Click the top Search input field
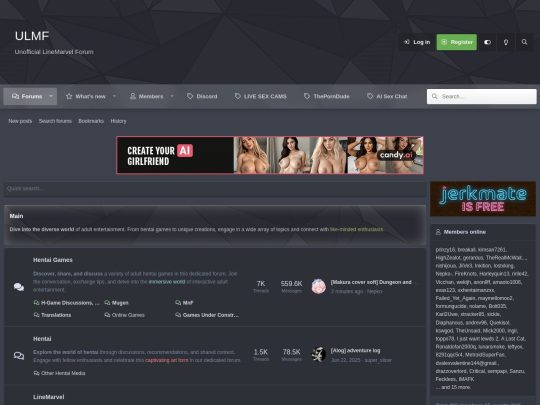The height and width of the screenshot is (405, 540). [481, 96]
